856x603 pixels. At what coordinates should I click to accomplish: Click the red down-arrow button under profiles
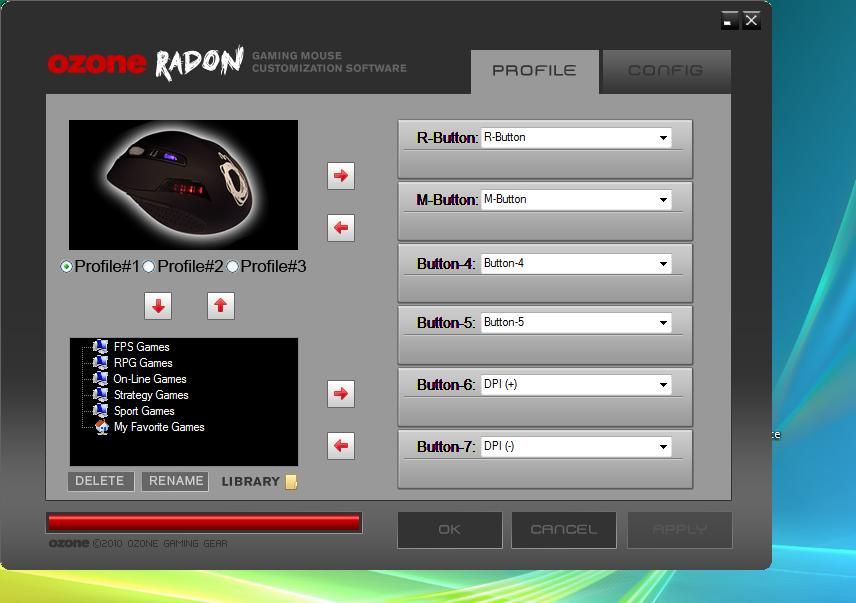point(158,306)
